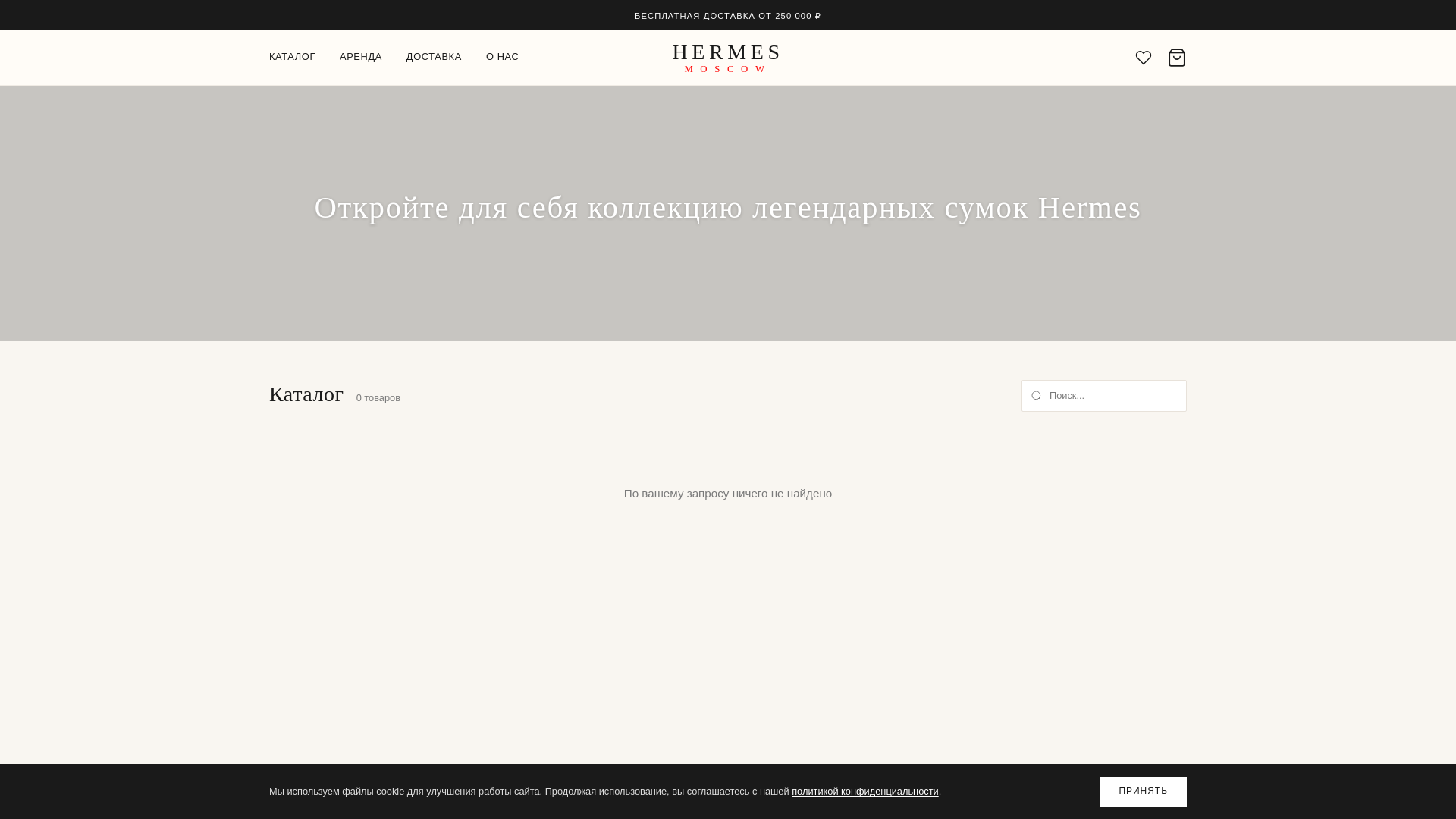The width and height of the screenshot is (1456, 819).
Task: Open the Каталог menu item
Action: [x=292, y=57]
